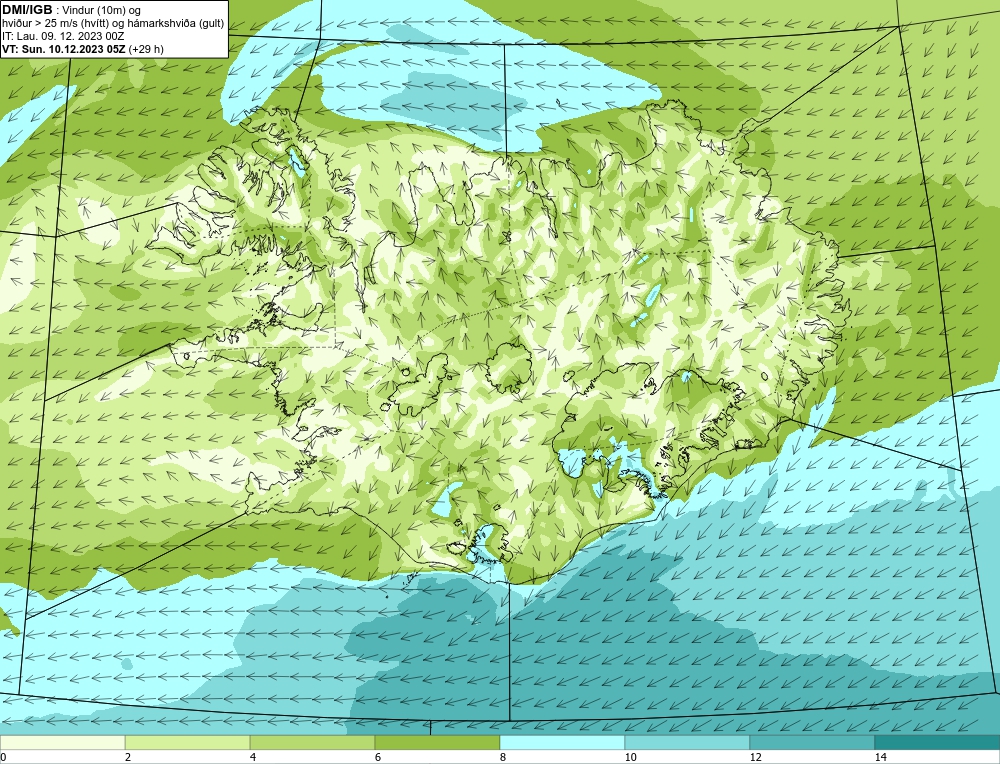The image size is (1000, 764).
Task: Click the legend value label 4
Action: pyautogui.click(x=253, y=757)
